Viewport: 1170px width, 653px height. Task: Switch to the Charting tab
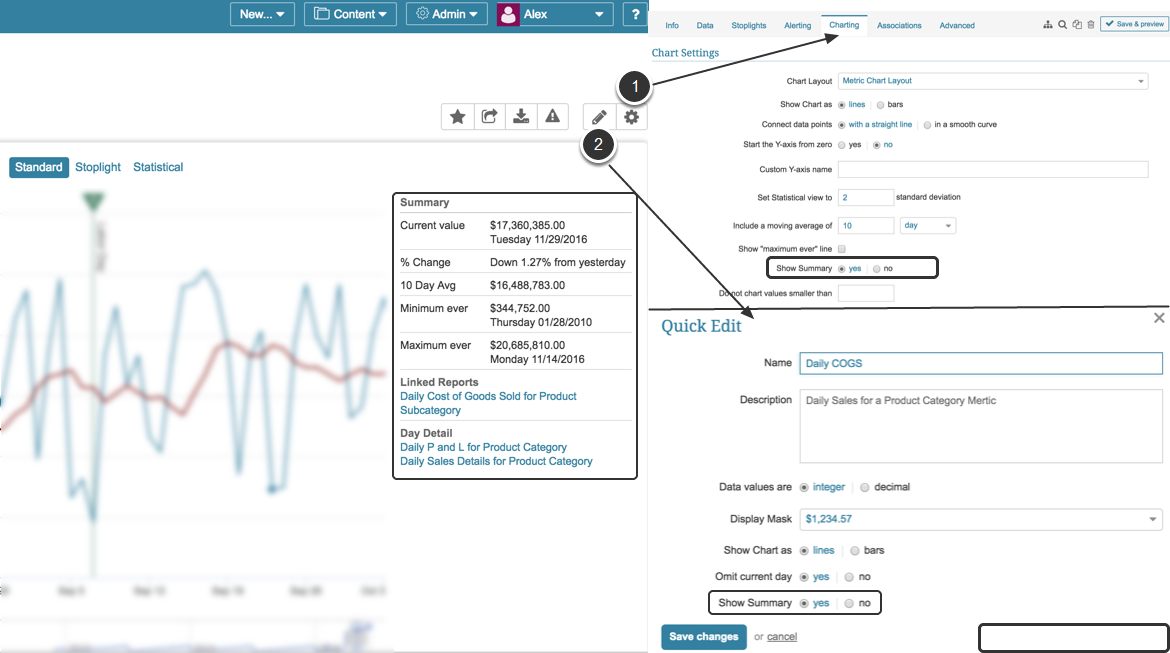pos(844,25)
